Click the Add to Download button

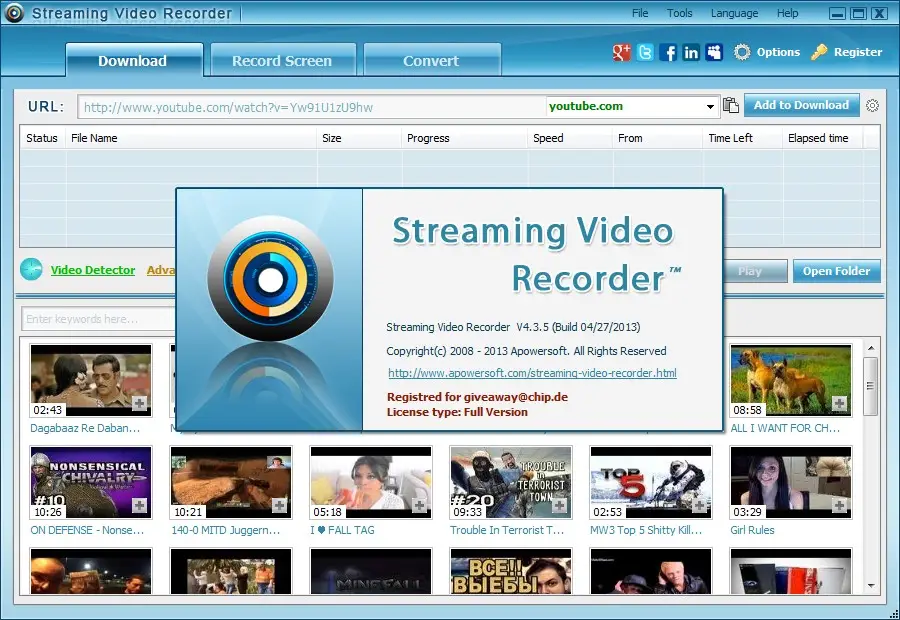click(802, 105)
